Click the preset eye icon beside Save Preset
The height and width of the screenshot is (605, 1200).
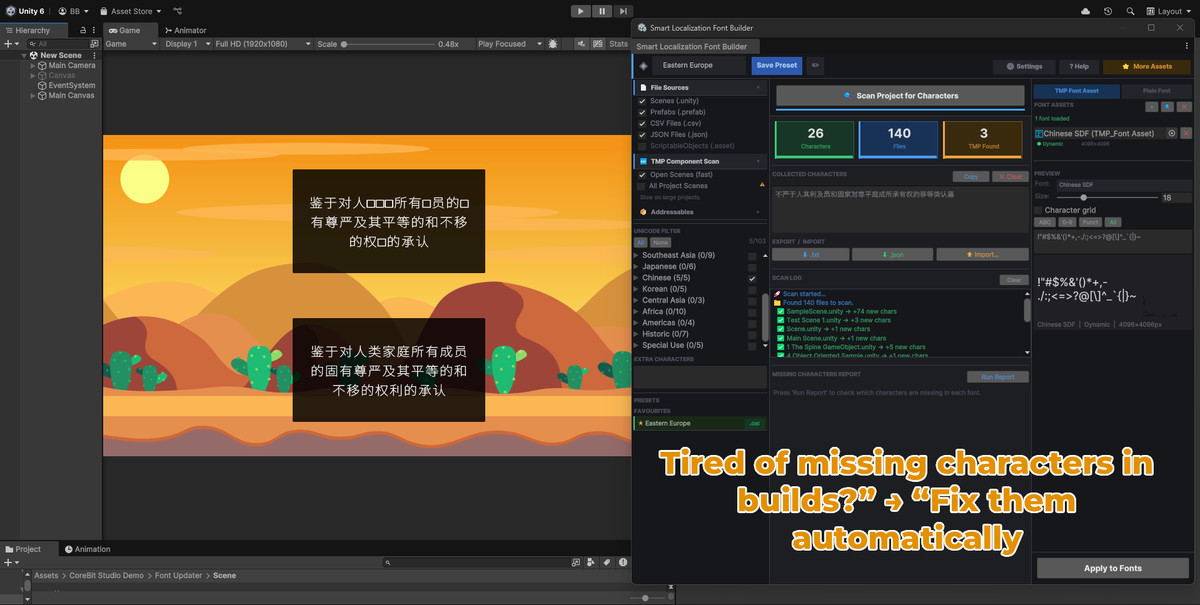pyautogui.click(x=815, y=66)
